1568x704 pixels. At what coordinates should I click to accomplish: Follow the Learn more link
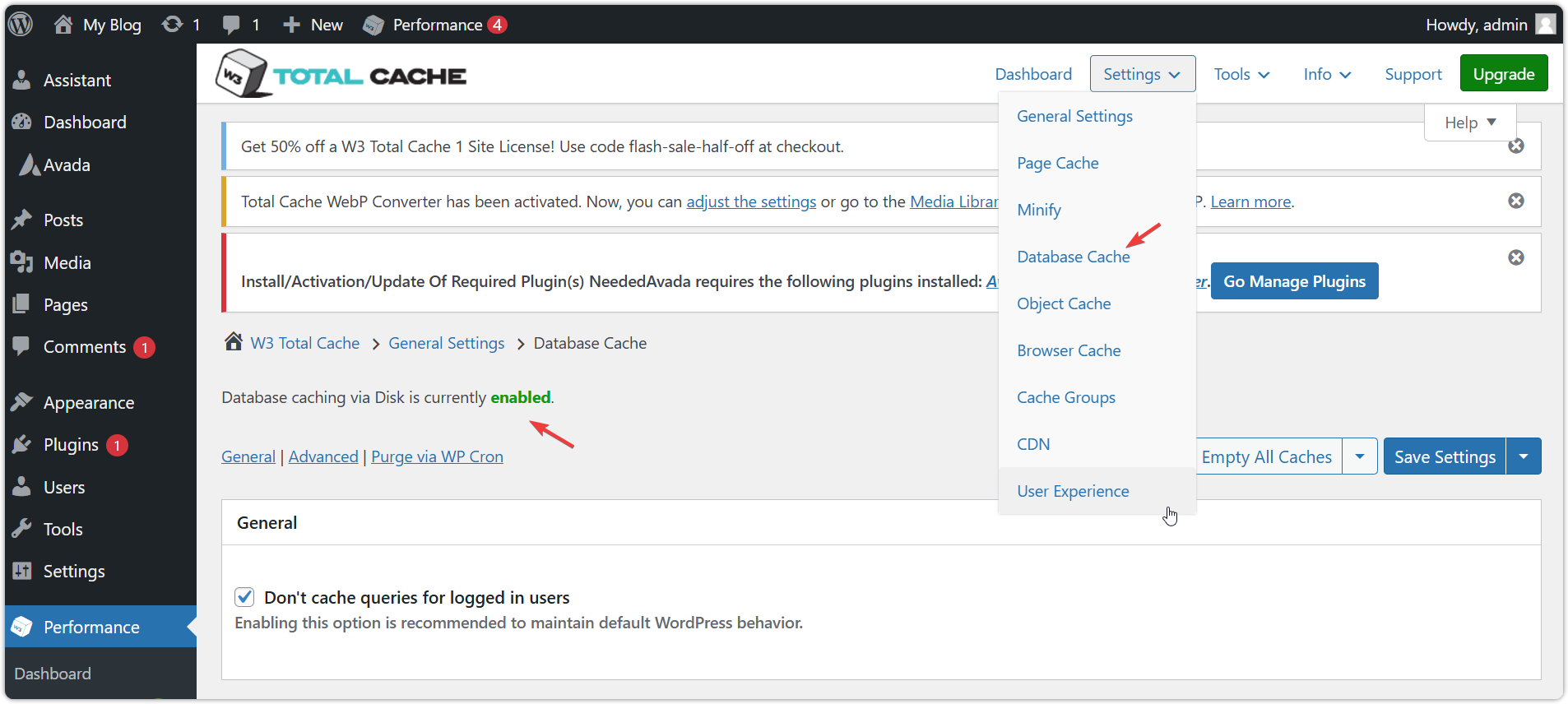coord(1250,201)
